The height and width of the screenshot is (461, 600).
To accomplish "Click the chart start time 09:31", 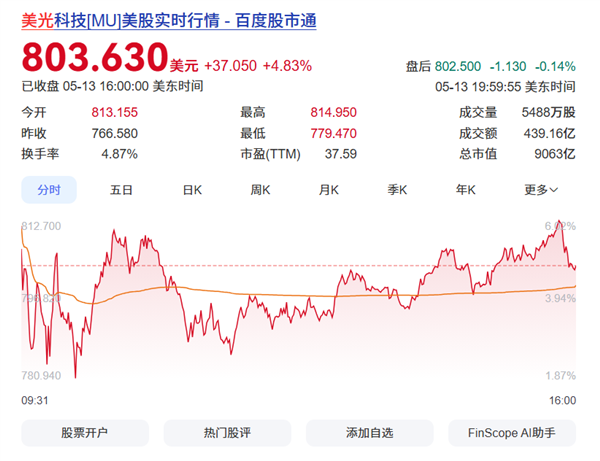I will (35, 401).
